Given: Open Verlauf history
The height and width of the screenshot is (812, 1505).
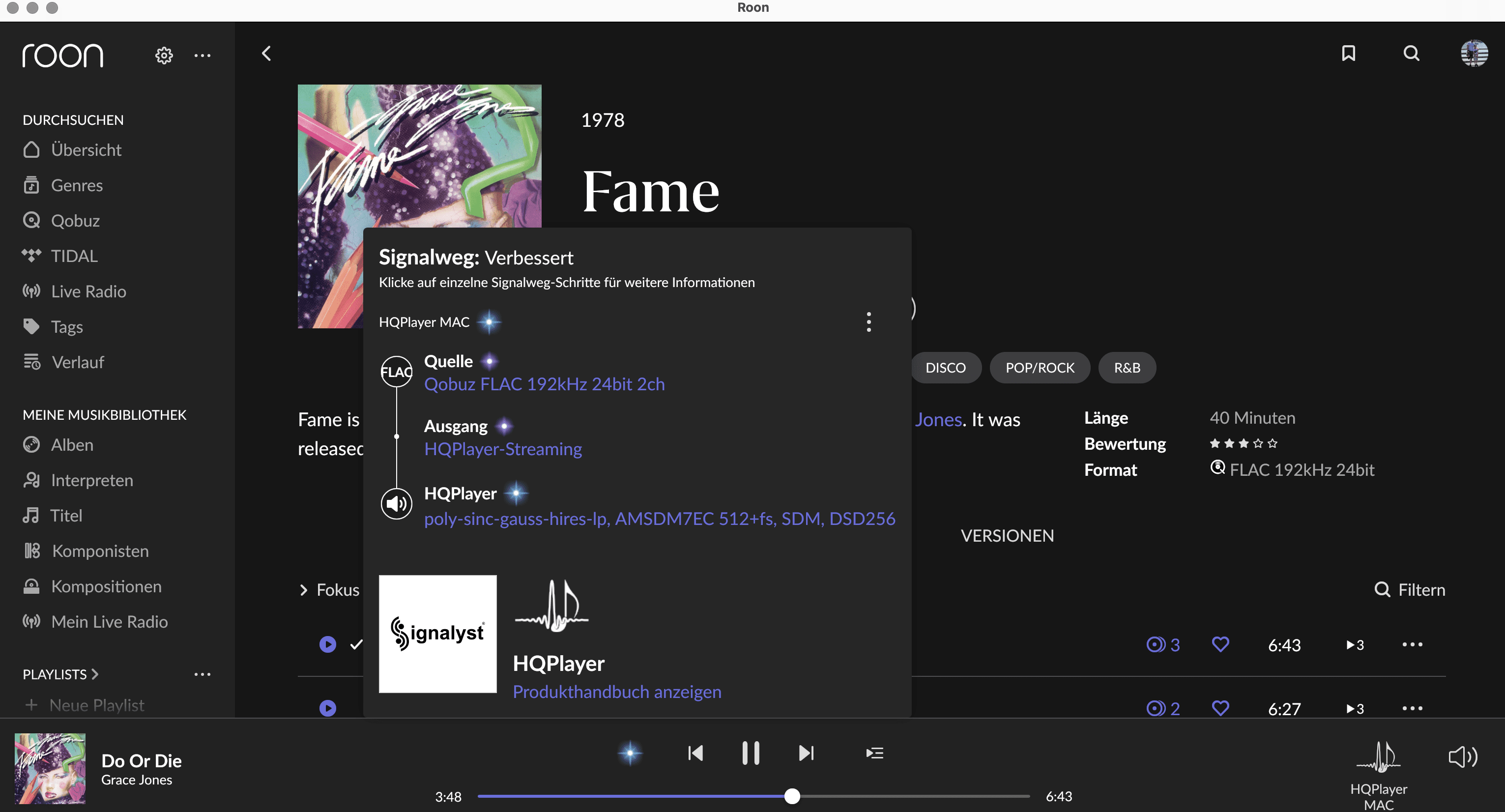Looking at the screenshot, I should pos(63,362).
